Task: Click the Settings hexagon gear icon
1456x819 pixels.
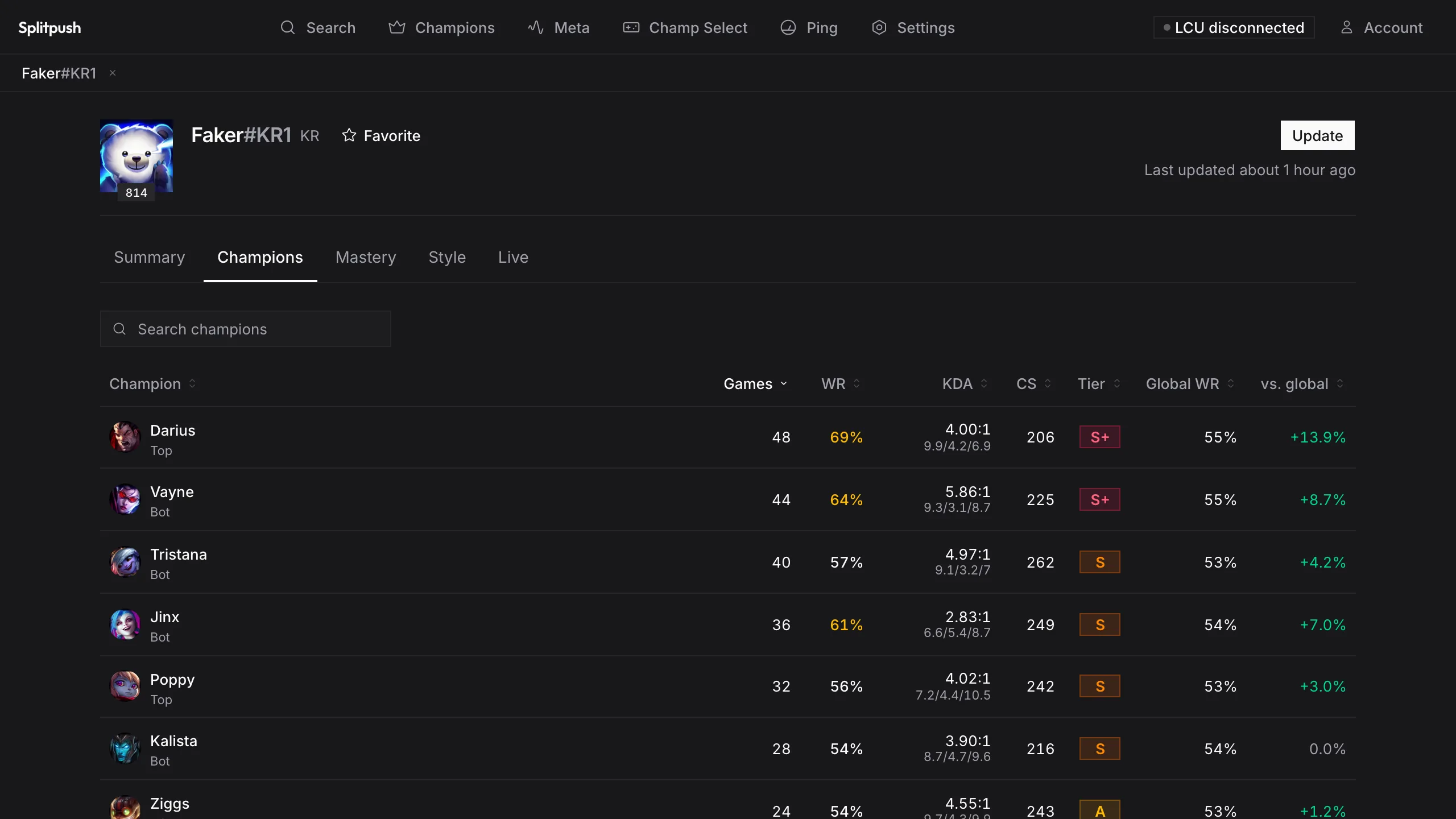Action: (879, 27)
